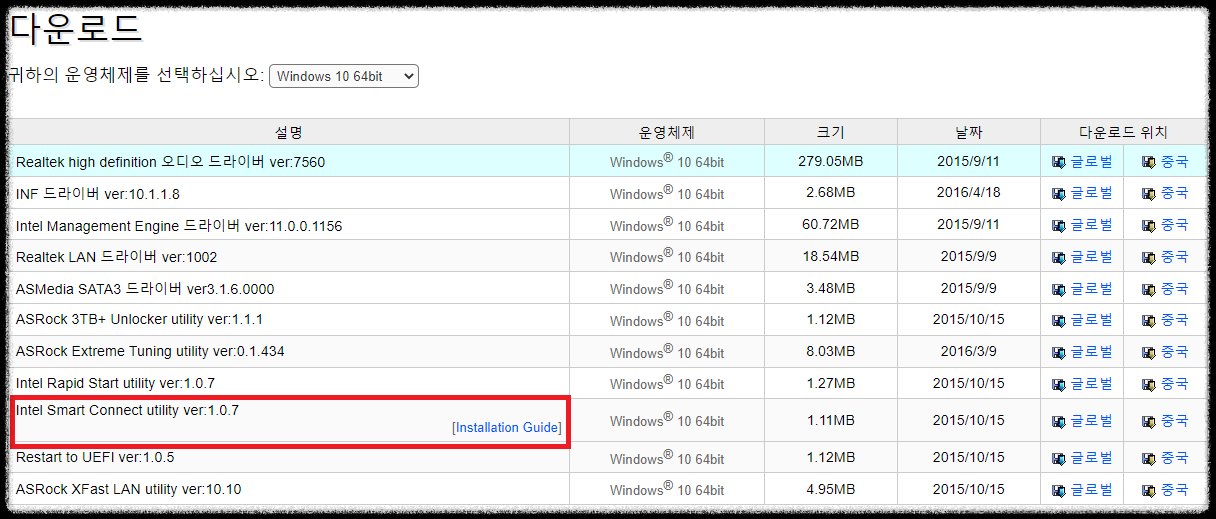Click the 중국 download icon for Restart to UEFI
Viewport: 1216px width, 519px height.
pos(1149,458)
